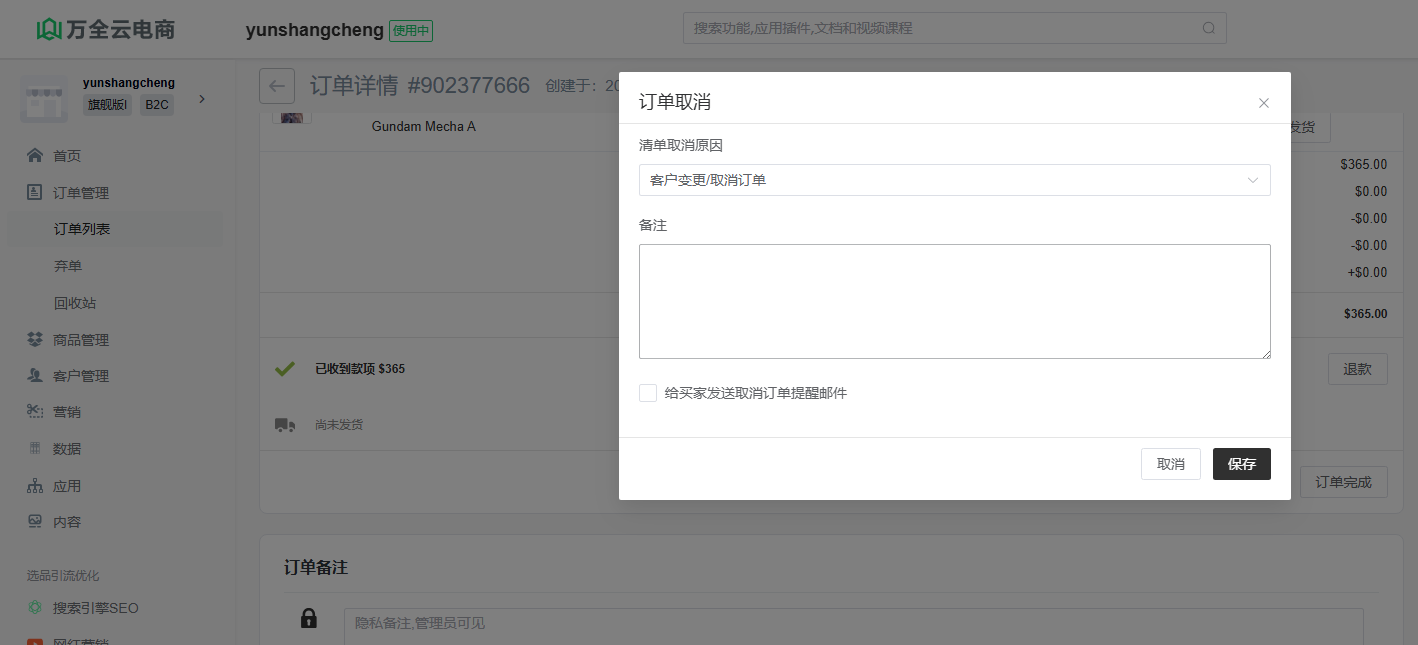Screen dimensions: 1418x645
Task: Open the 回收站 menu item
Action: click(x=75, y=303)
